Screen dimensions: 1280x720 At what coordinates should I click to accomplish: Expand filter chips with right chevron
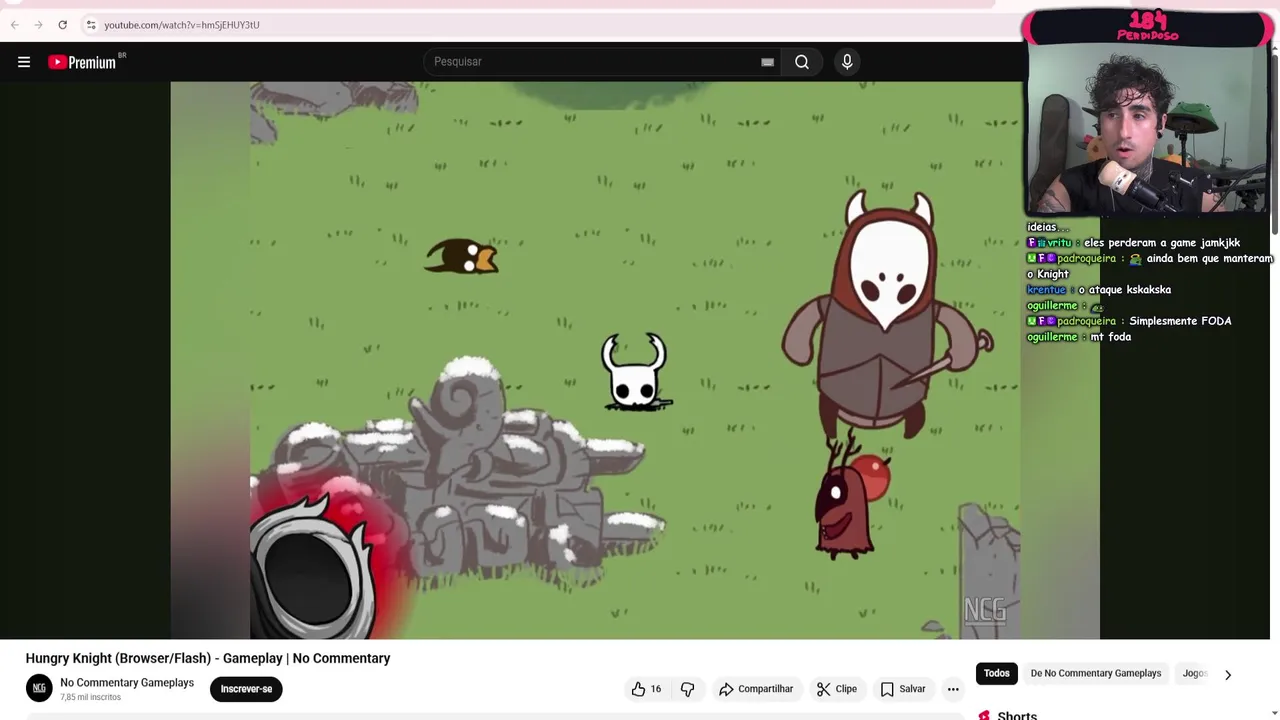[1228, 674]
